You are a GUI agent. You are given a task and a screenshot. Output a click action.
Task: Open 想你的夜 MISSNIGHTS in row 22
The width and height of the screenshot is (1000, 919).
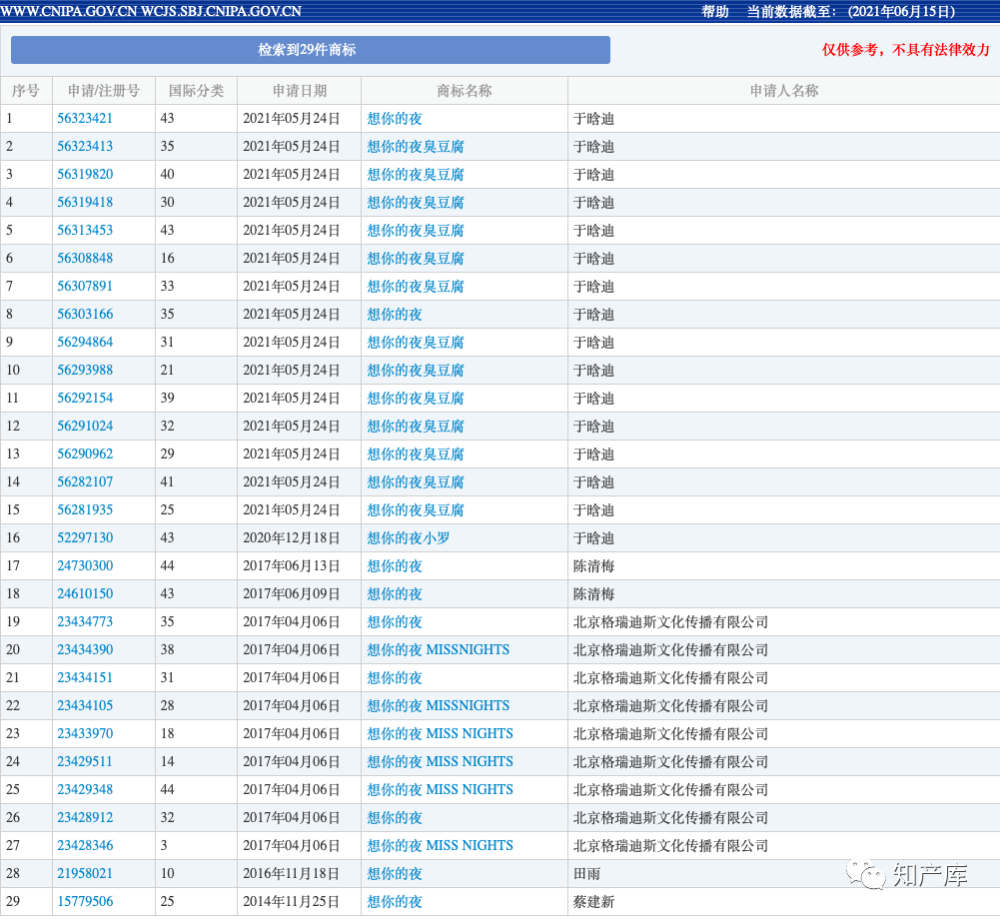click(438, 706)
